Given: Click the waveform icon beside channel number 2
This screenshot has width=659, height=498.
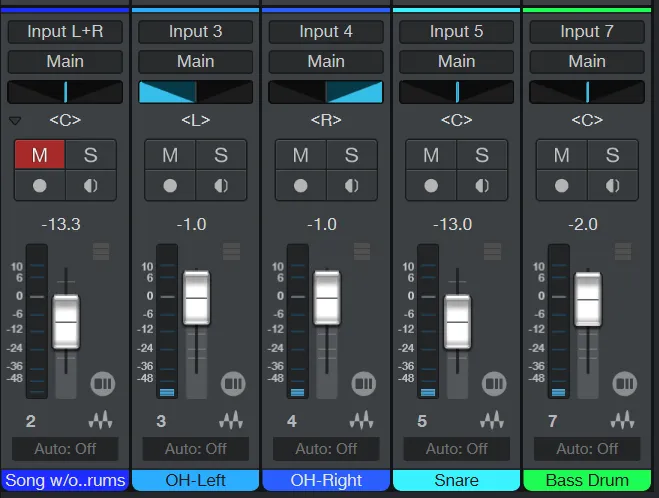Looking at the screenshot, I should coord(101,421).
